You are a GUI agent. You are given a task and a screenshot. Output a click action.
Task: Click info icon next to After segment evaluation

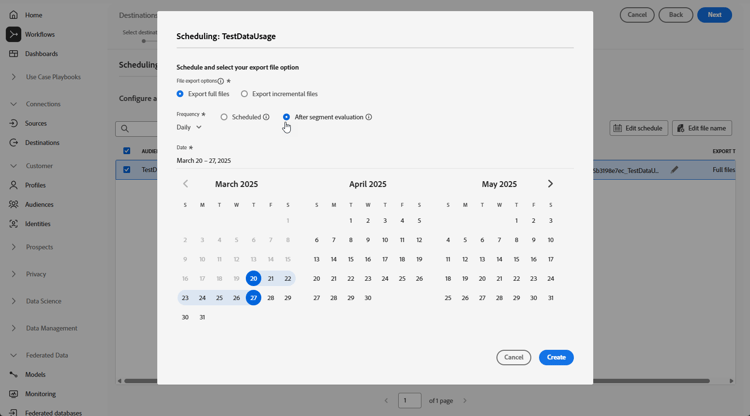[x=369, y=117]
